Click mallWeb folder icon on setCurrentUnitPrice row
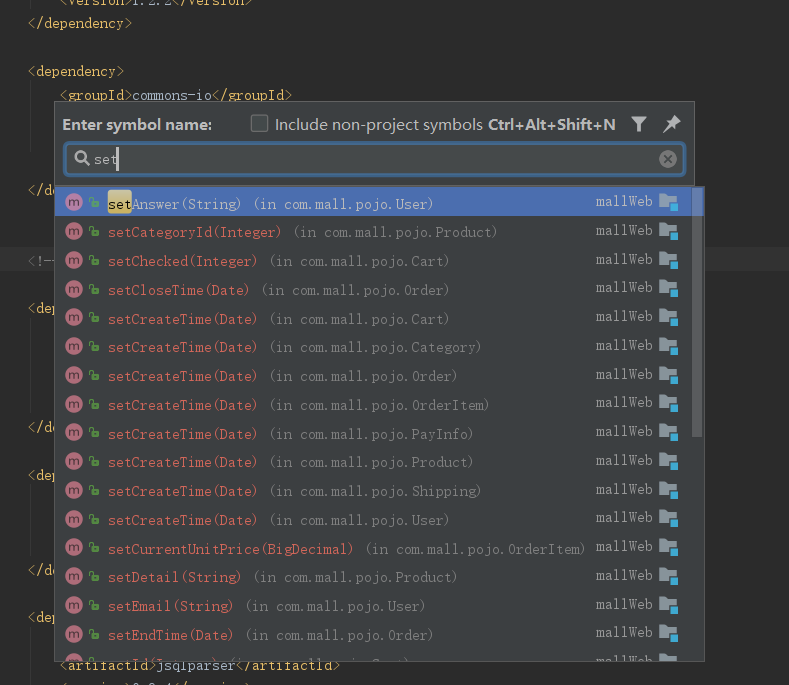 coord(669,548)
